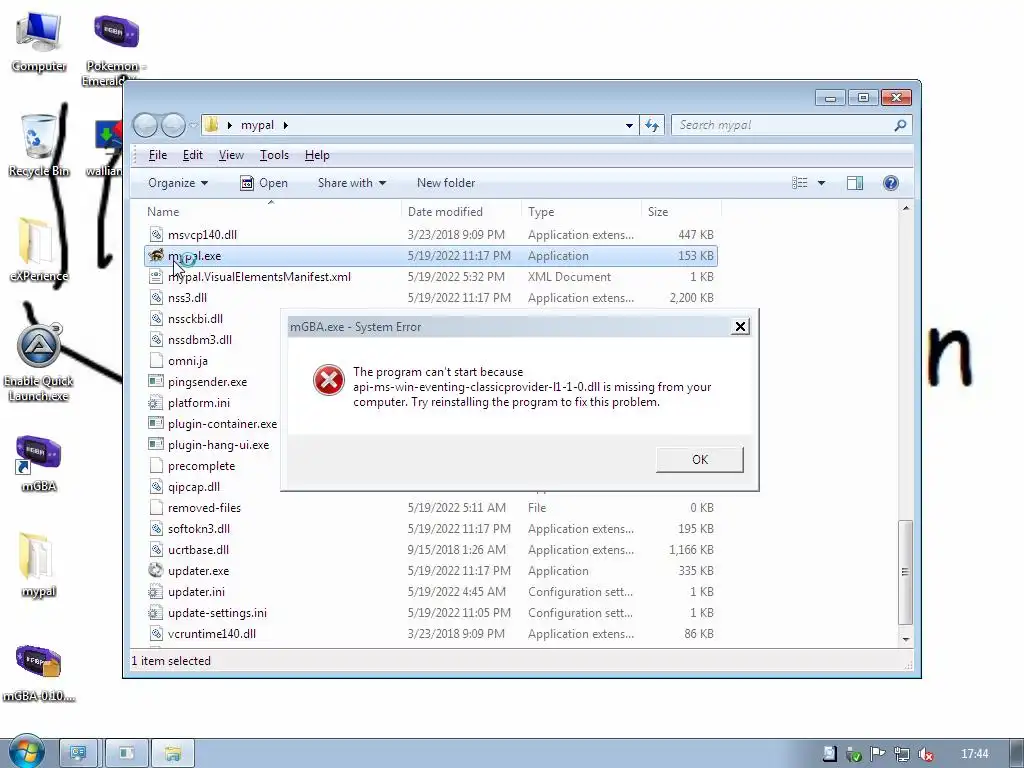The image size is (1024, 768).
Task: Select plugin-hang-ui.exe icon
Action: point(155,445)
